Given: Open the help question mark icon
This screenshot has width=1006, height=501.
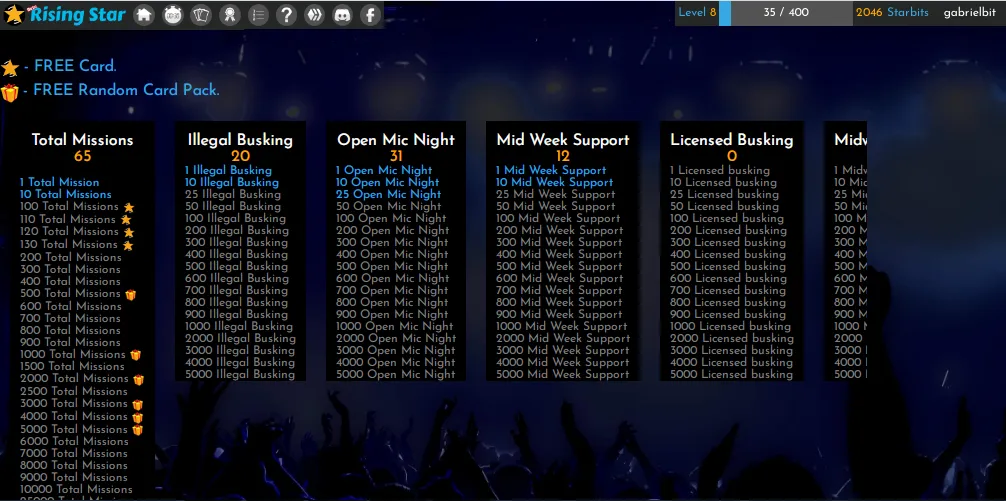Looking at the screenshot, I should click(x=286, y=15).
